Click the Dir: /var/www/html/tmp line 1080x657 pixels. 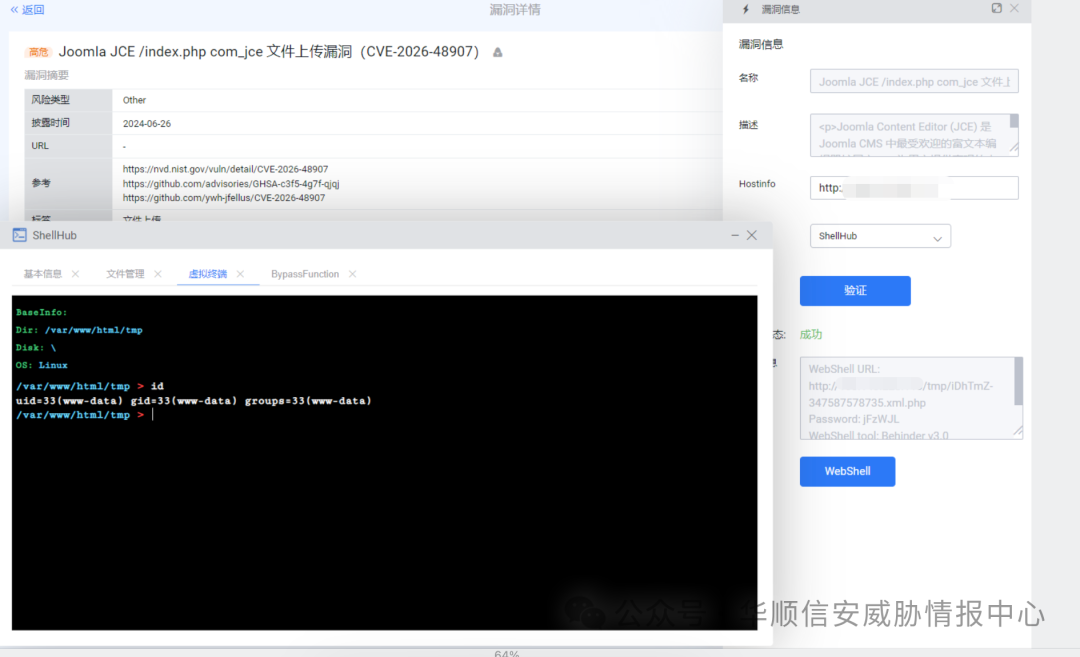click(79, 331)
